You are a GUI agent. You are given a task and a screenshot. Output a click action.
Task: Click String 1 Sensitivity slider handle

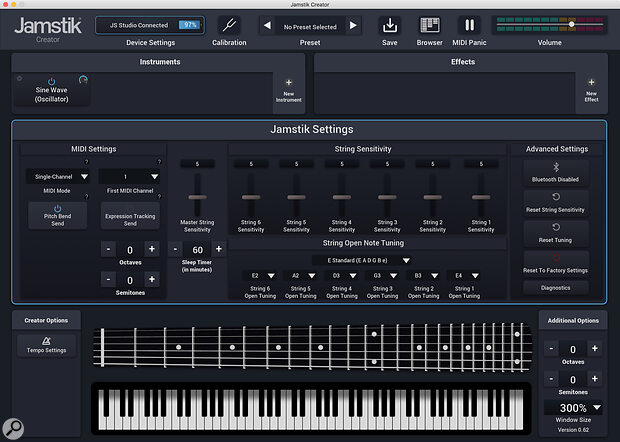pos(481,197)
